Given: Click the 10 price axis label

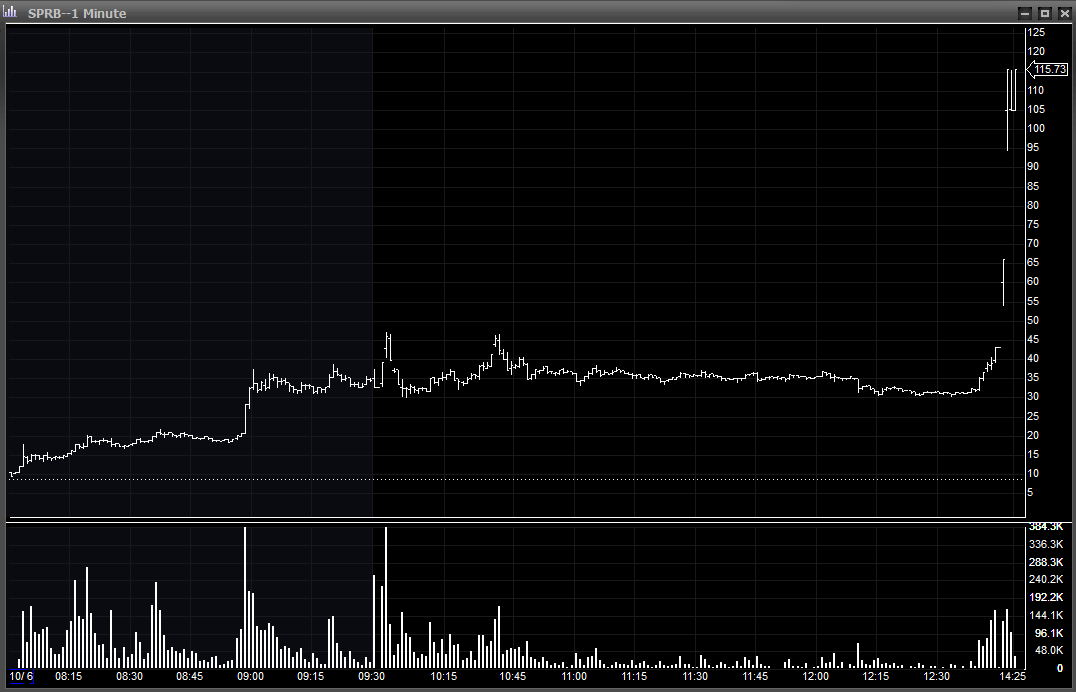Looking at the screenshot, I should click(1033, 474).
